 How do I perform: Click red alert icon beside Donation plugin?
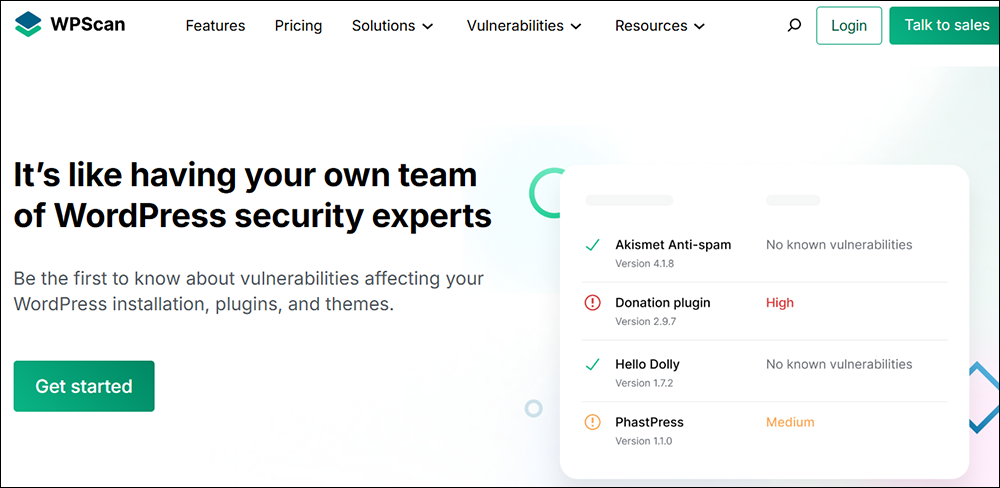point(592,303)
